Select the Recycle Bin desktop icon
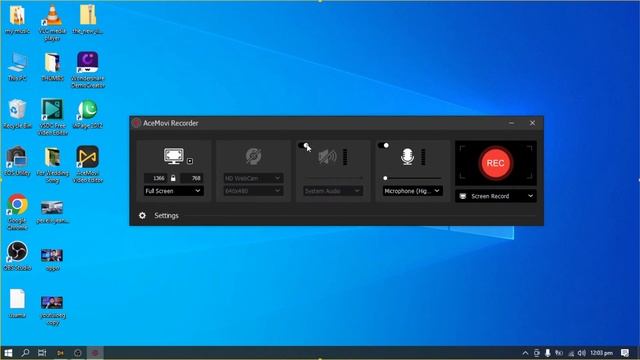 point(17,113)
